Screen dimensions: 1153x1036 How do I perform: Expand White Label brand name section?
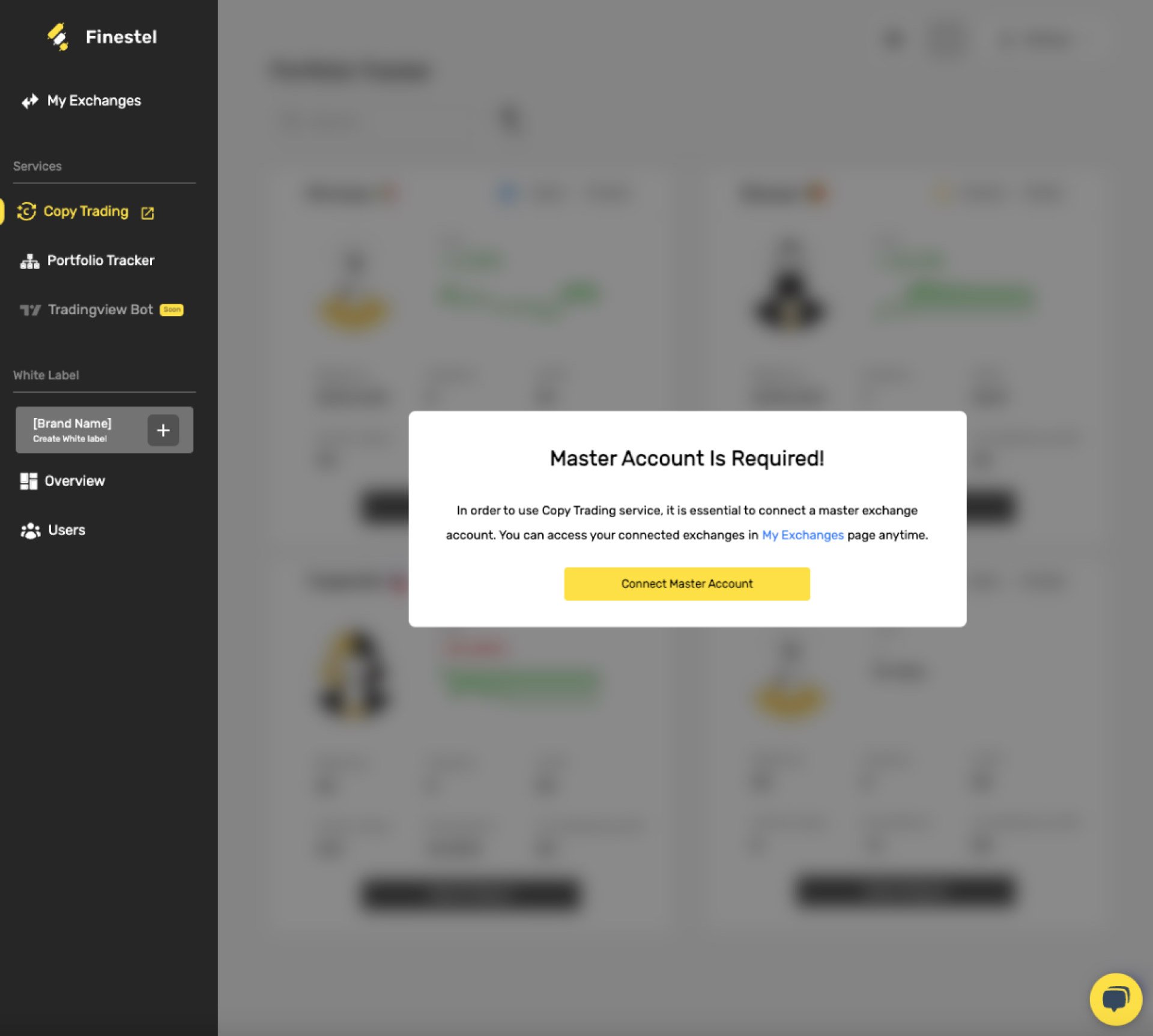click(x=163, y=430)
